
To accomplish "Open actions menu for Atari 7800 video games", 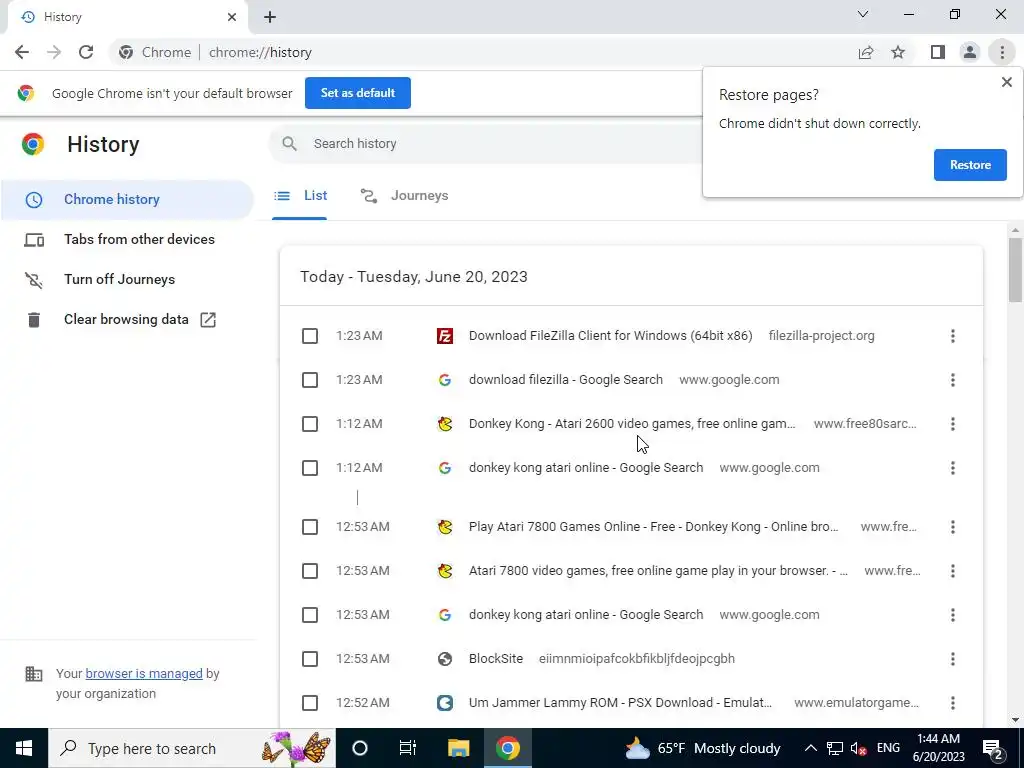I will click(953, 571).
